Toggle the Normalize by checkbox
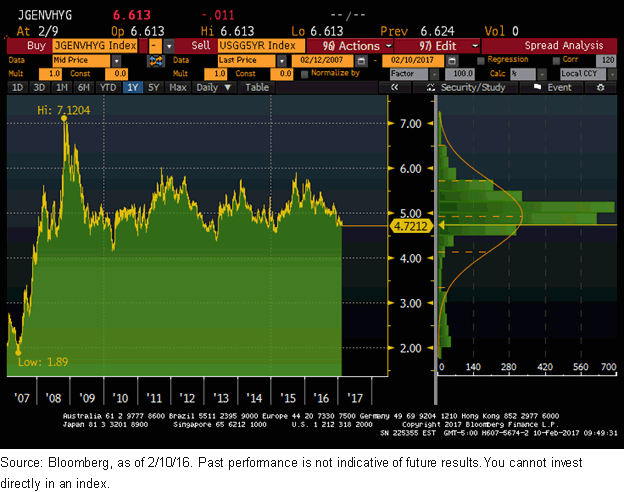The height and width of the screenshot is (492, 624). (x=304, y=74)
